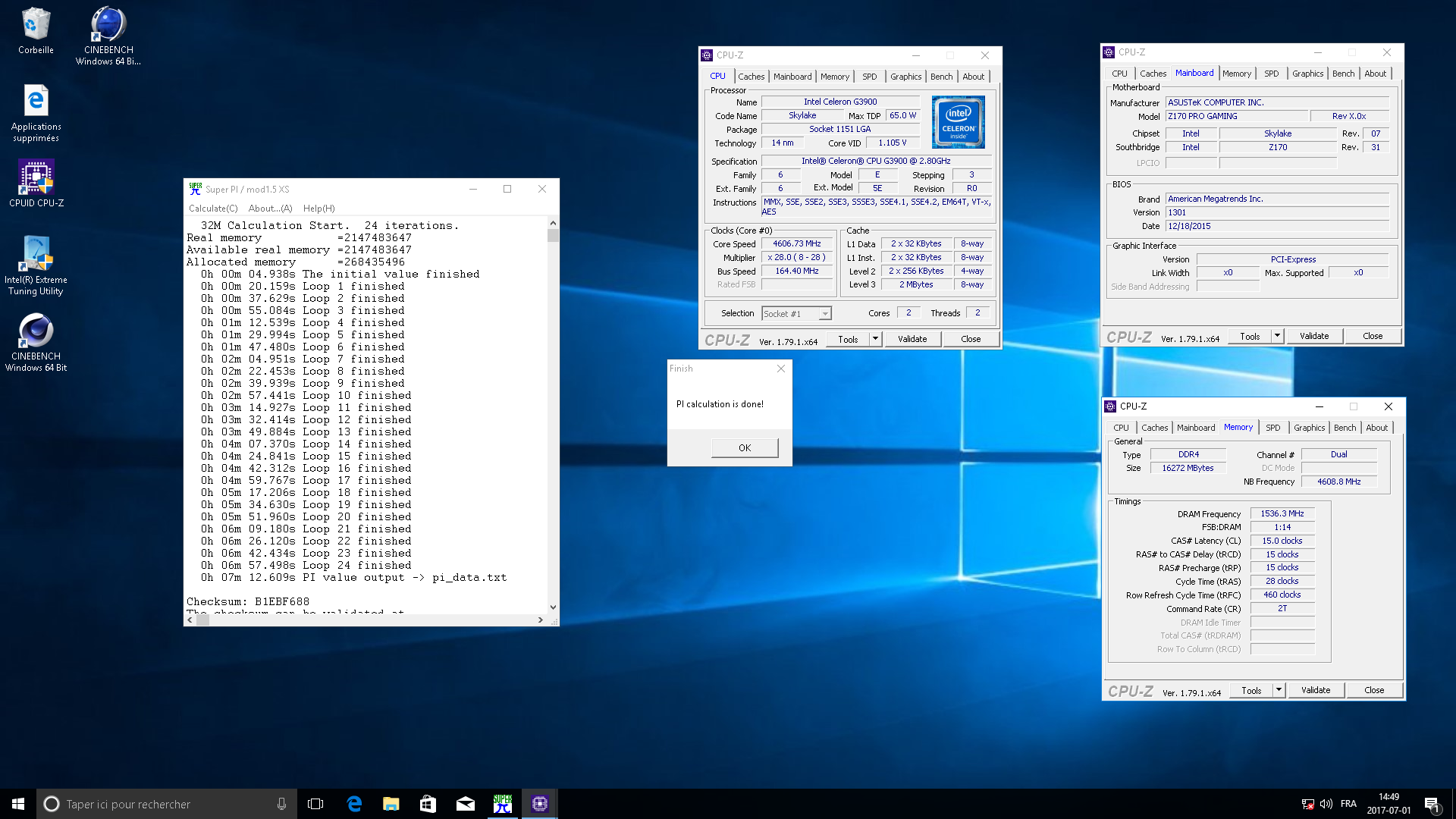Click OK in the Finish dialog
The width and height of the screenshot is (1456, 819).
coord(745,447)
